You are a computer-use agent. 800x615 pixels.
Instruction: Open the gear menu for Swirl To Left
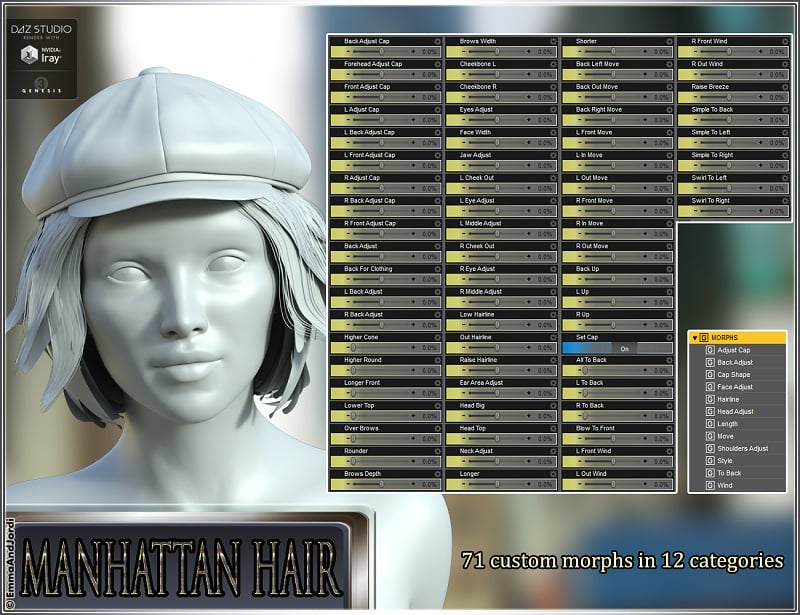[x=785, y=178]
